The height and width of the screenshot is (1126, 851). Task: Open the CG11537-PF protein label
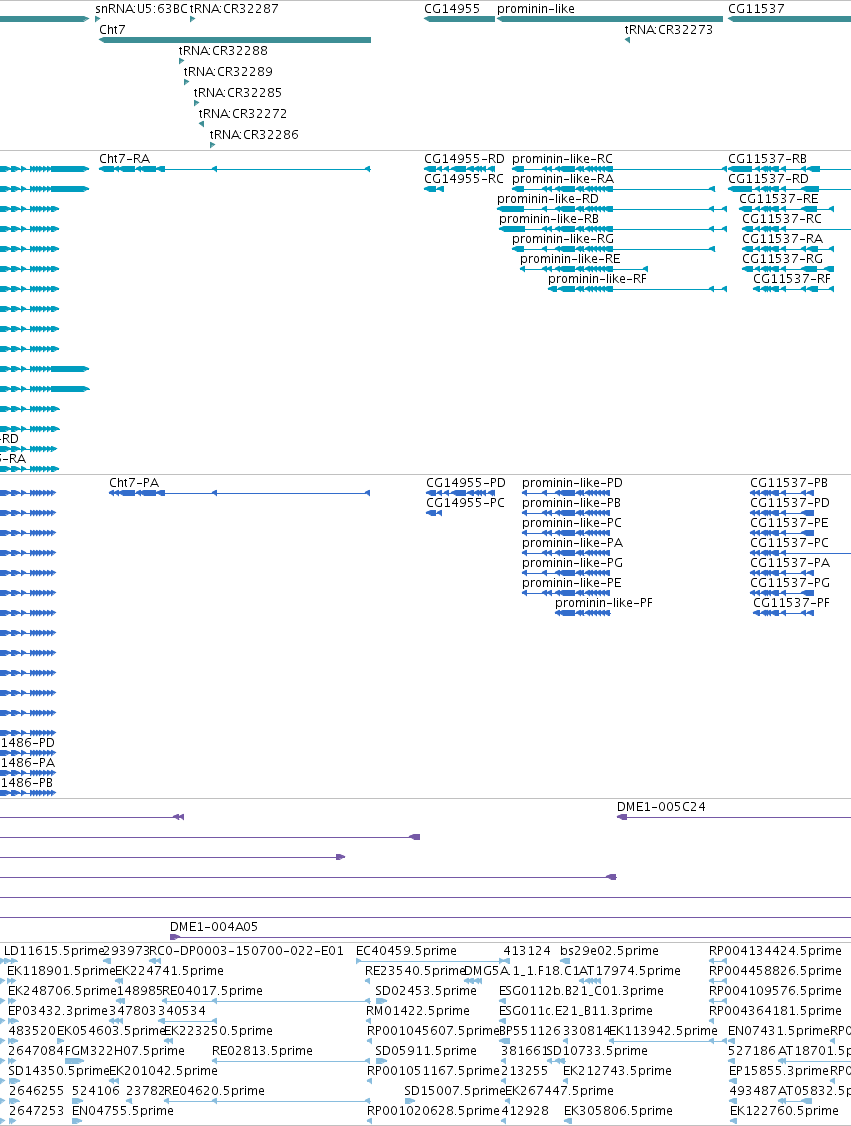pos(791,602)
